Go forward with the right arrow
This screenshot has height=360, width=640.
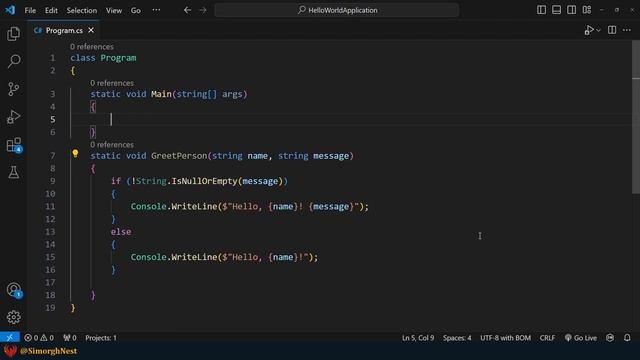[203, 10]
